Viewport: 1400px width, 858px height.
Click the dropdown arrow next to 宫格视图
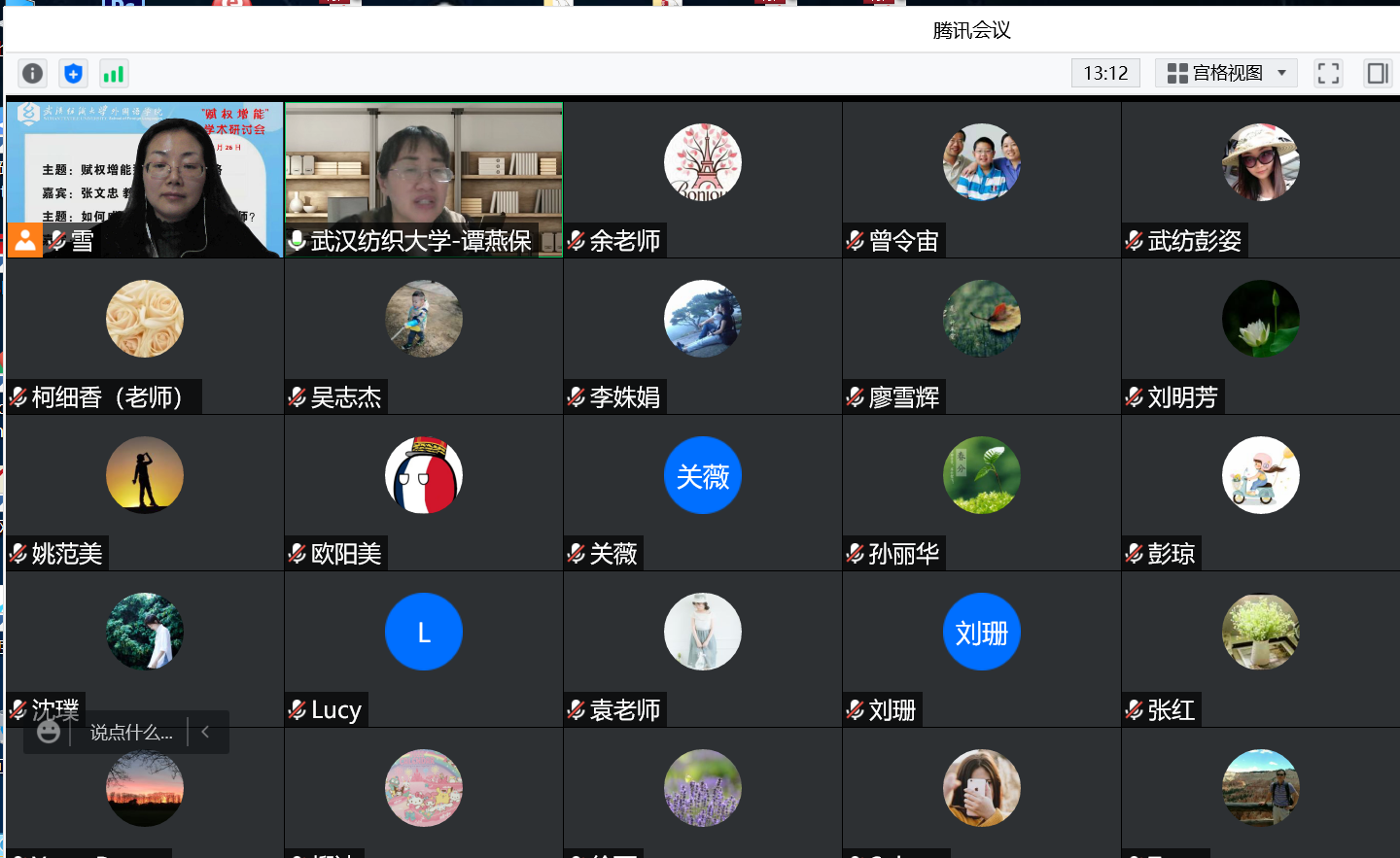point(1281,74)
